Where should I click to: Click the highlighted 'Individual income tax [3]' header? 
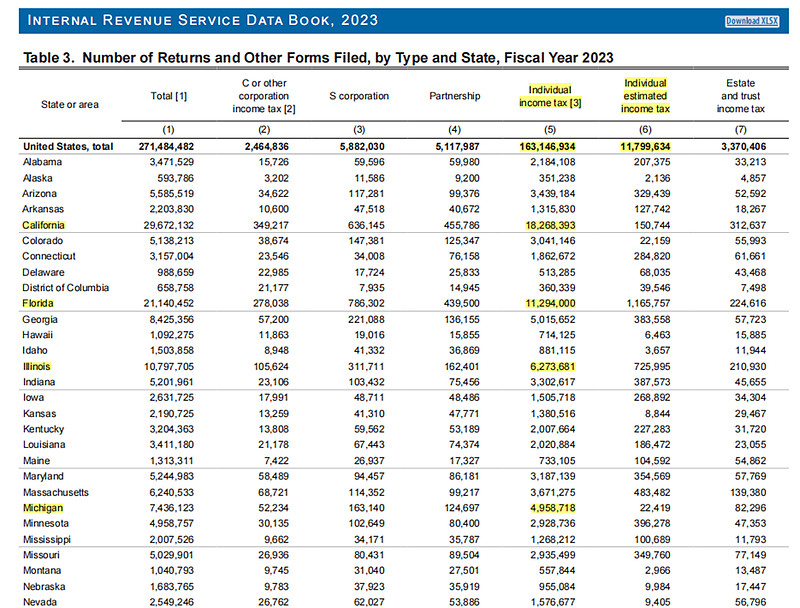tap(550, 96)
